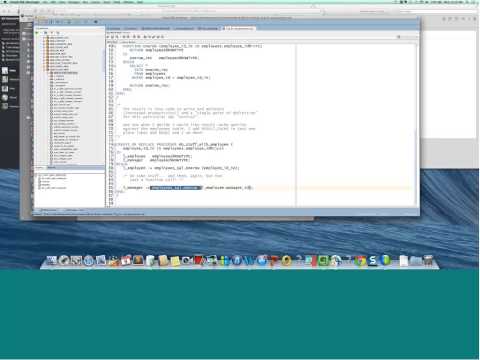Switch to the active worksheet editor tab
The image size is (480, 360).
[x=239, y=29]
